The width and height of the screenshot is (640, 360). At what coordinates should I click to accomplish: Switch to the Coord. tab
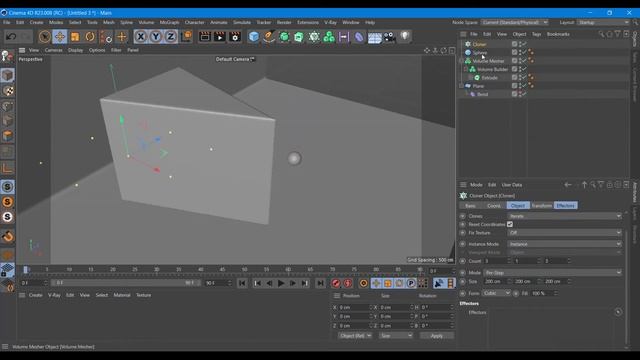click(x=494, y=206)
